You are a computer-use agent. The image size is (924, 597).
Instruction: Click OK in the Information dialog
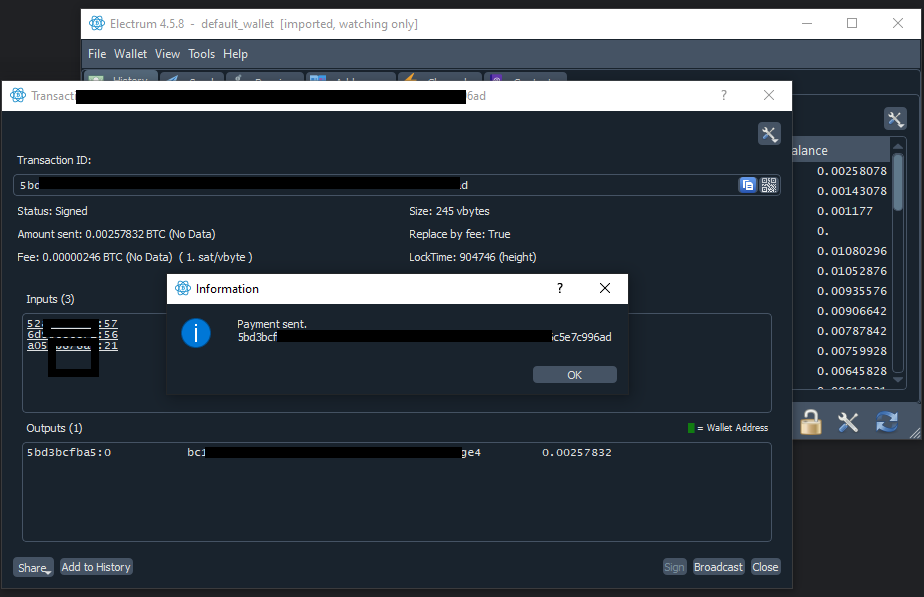pyautogui.click(x=575, y=375)
